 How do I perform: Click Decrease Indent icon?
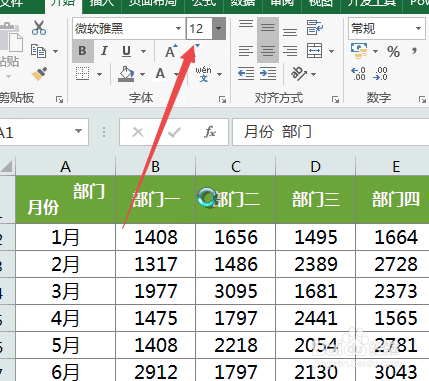[246, 74]
